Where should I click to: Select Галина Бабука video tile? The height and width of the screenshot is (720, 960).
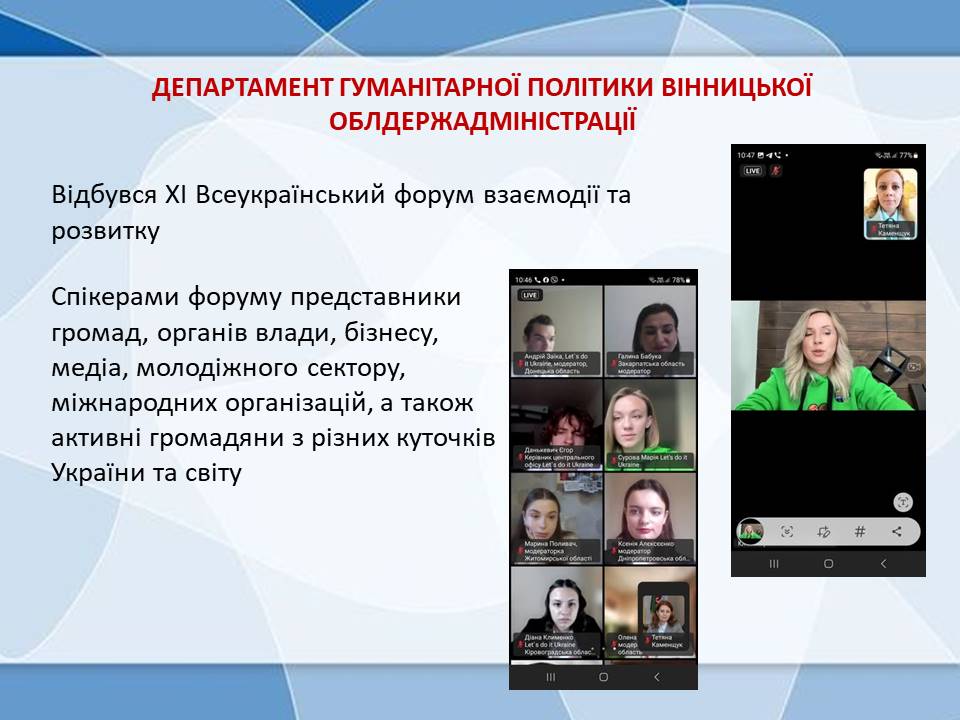tap(650, 331)
